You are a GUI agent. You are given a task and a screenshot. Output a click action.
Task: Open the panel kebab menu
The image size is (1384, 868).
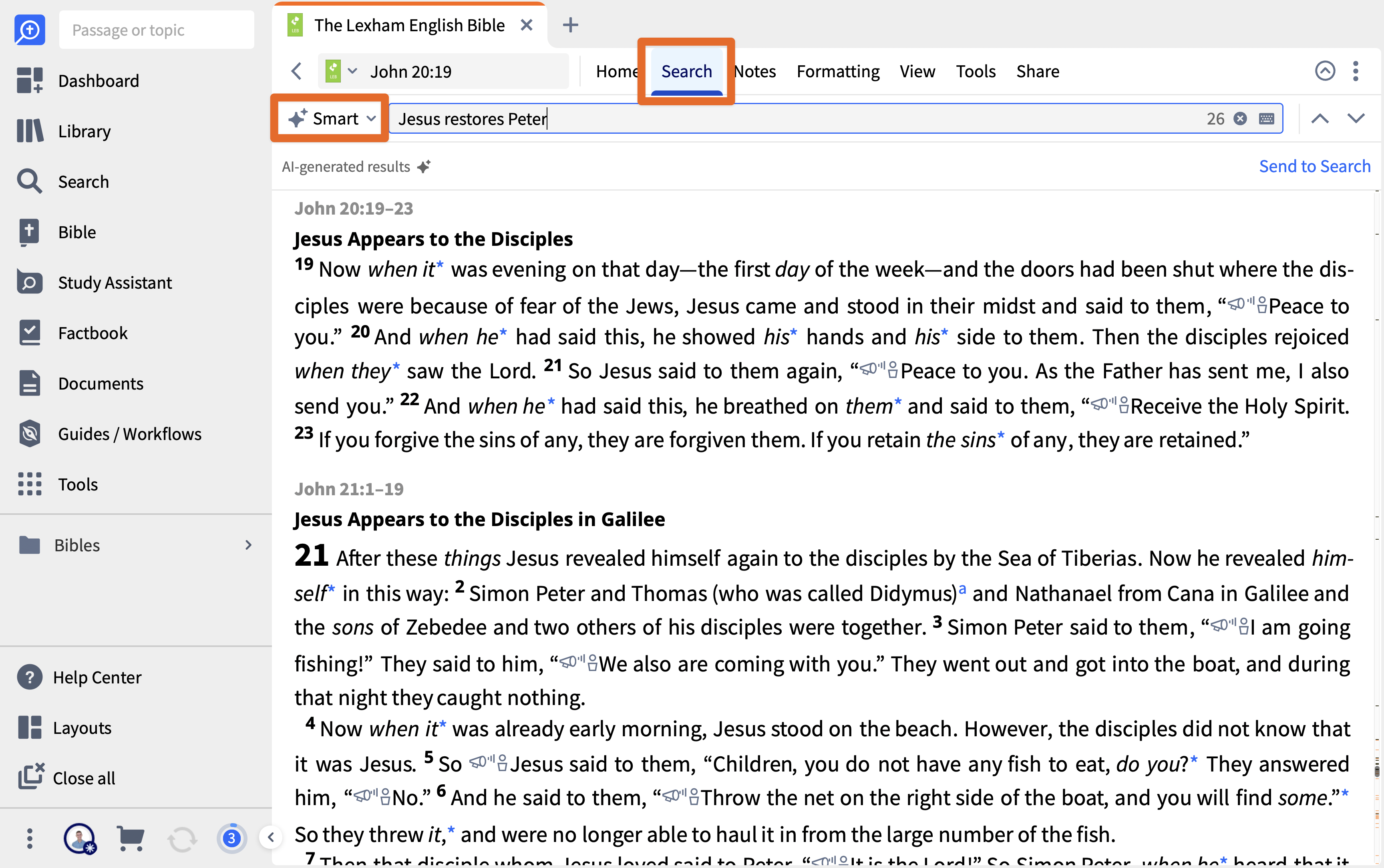1355,70
